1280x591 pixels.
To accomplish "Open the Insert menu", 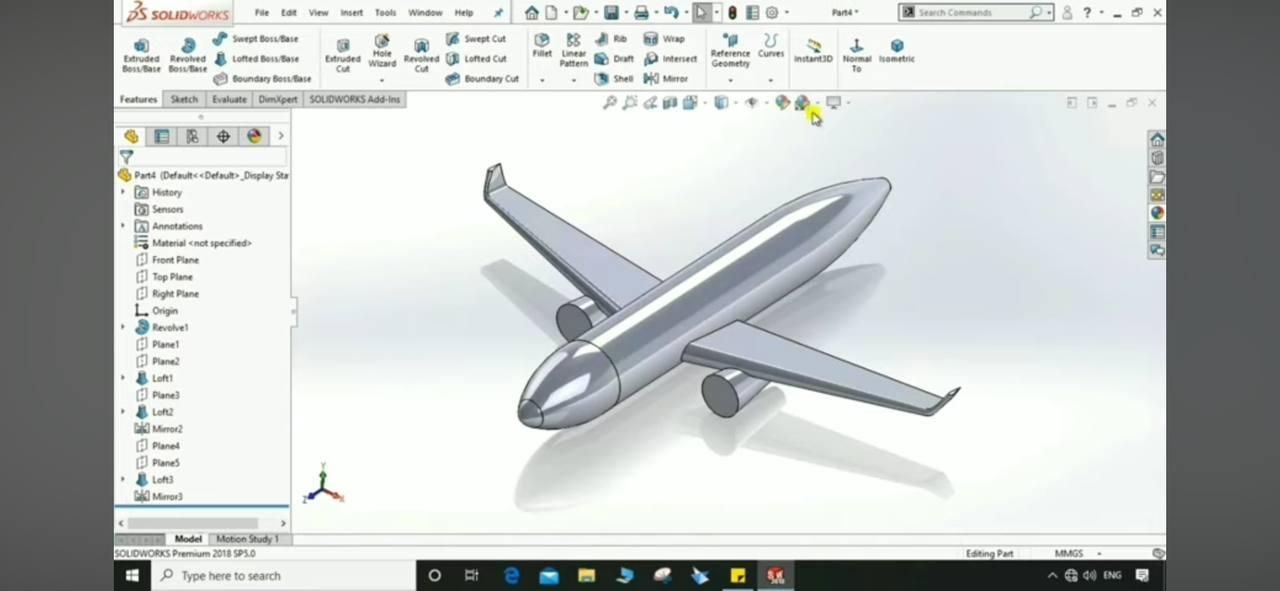I will (351, 12).
